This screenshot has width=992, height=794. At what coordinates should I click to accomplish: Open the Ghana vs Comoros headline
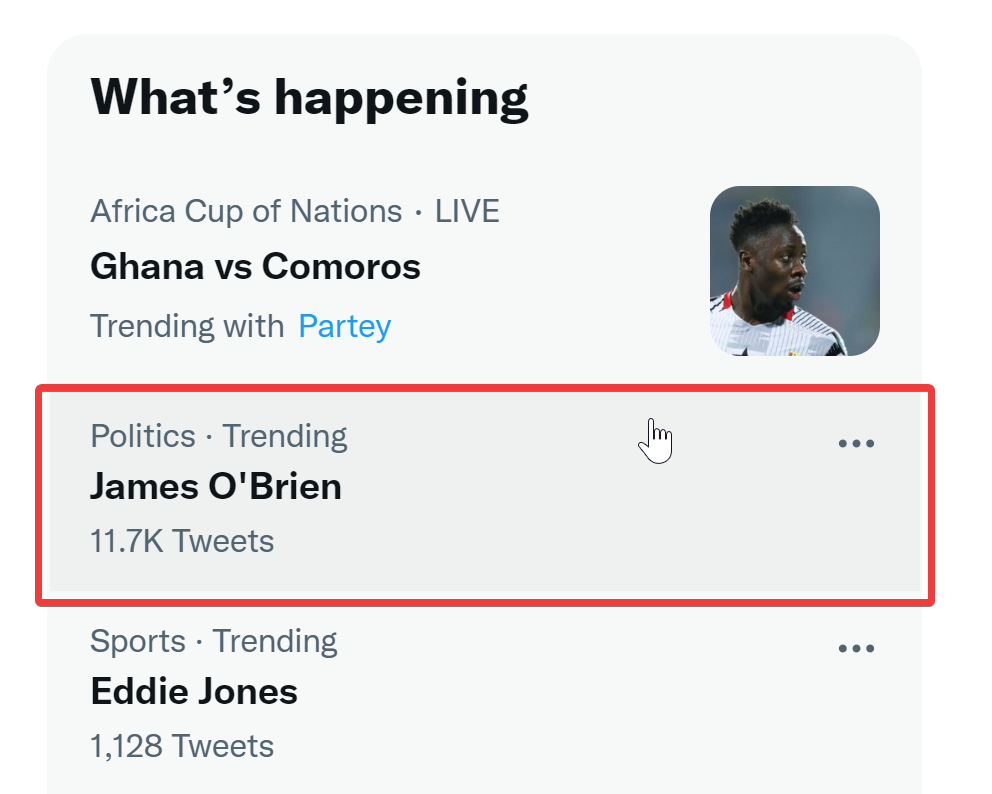[256, 266]
